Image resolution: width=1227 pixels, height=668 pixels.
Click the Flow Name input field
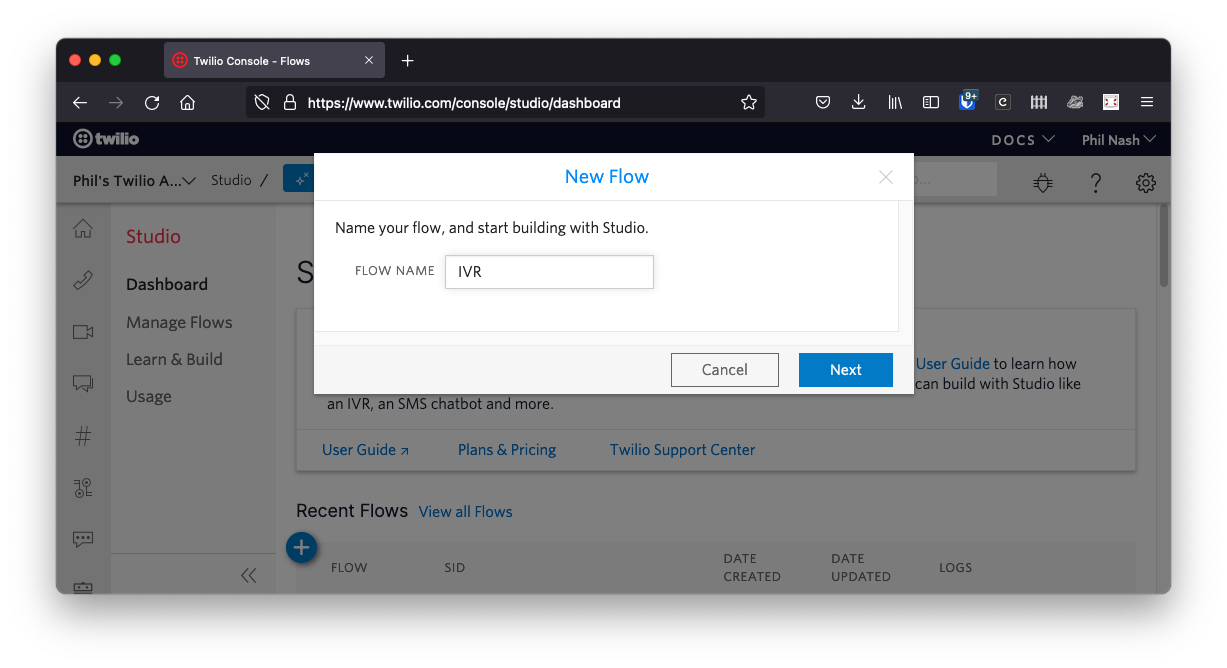click(549, 272)
